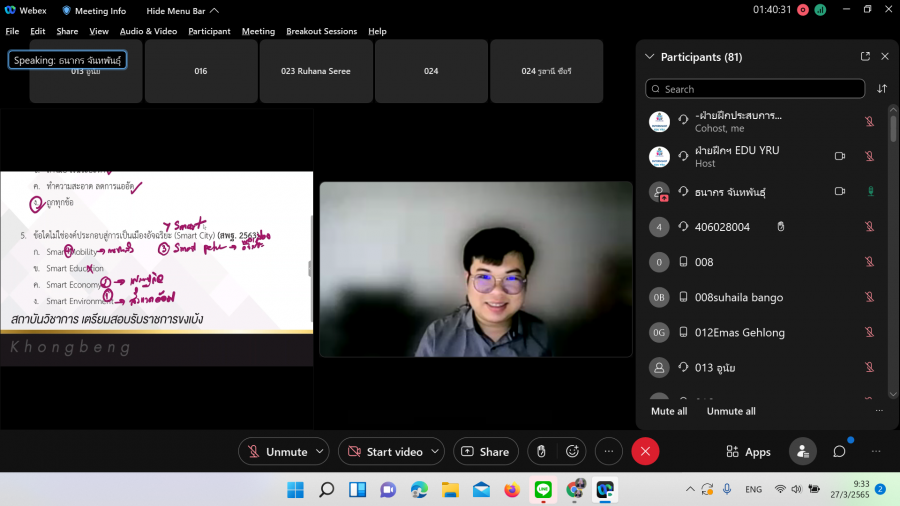The image size is (900, 506).
Task: Open the chat panel icon
Action: coord(840,452)
